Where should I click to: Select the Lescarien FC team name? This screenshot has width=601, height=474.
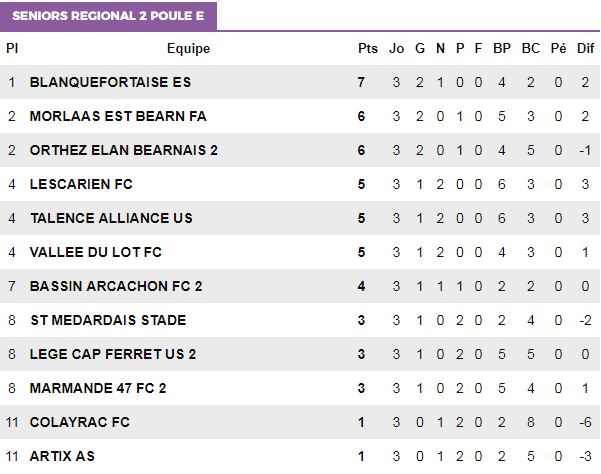pyautogui.click(x=81, y=184)
